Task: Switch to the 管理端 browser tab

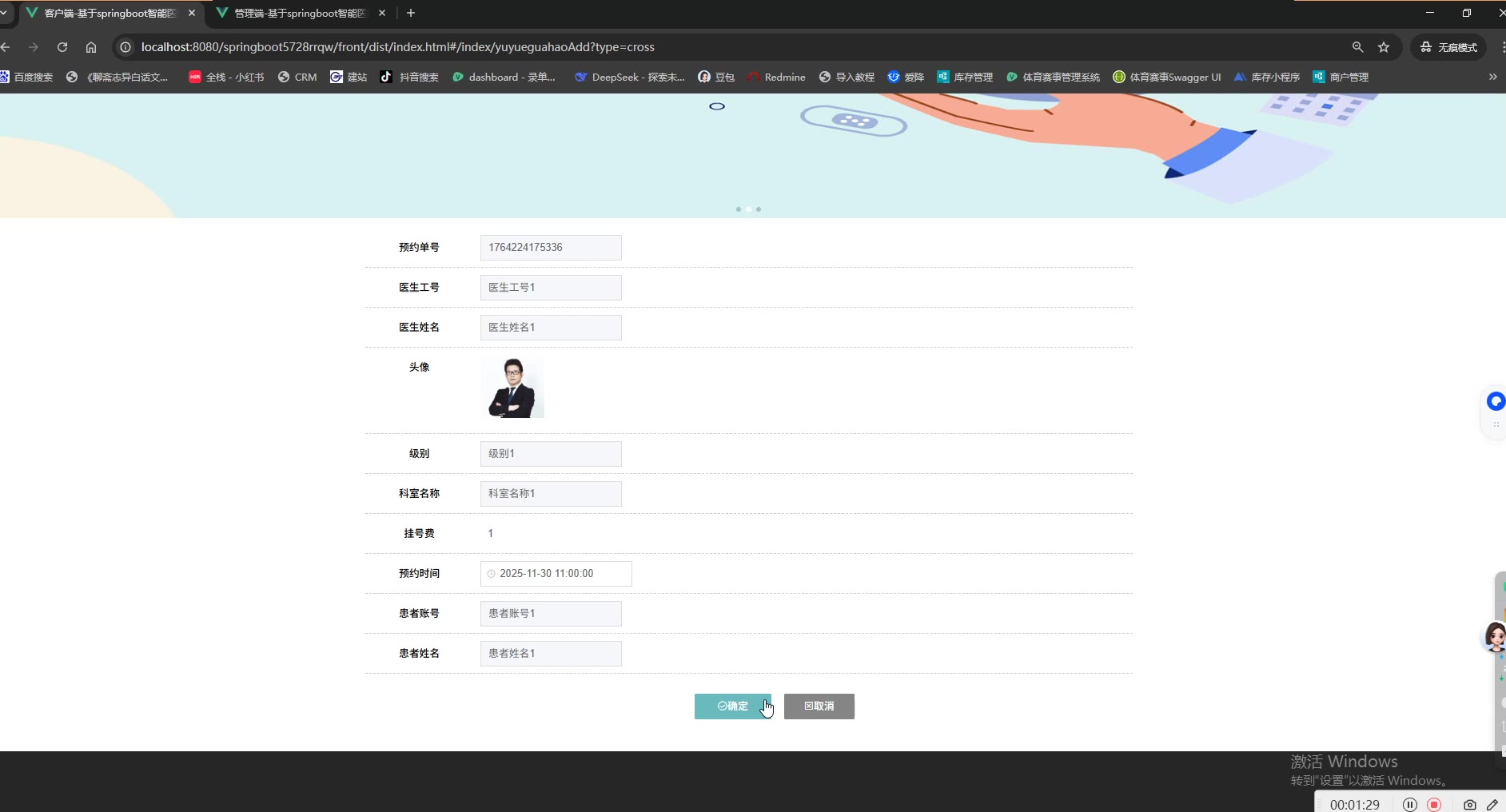Action: pyautogui.click(x=301, y=13)
